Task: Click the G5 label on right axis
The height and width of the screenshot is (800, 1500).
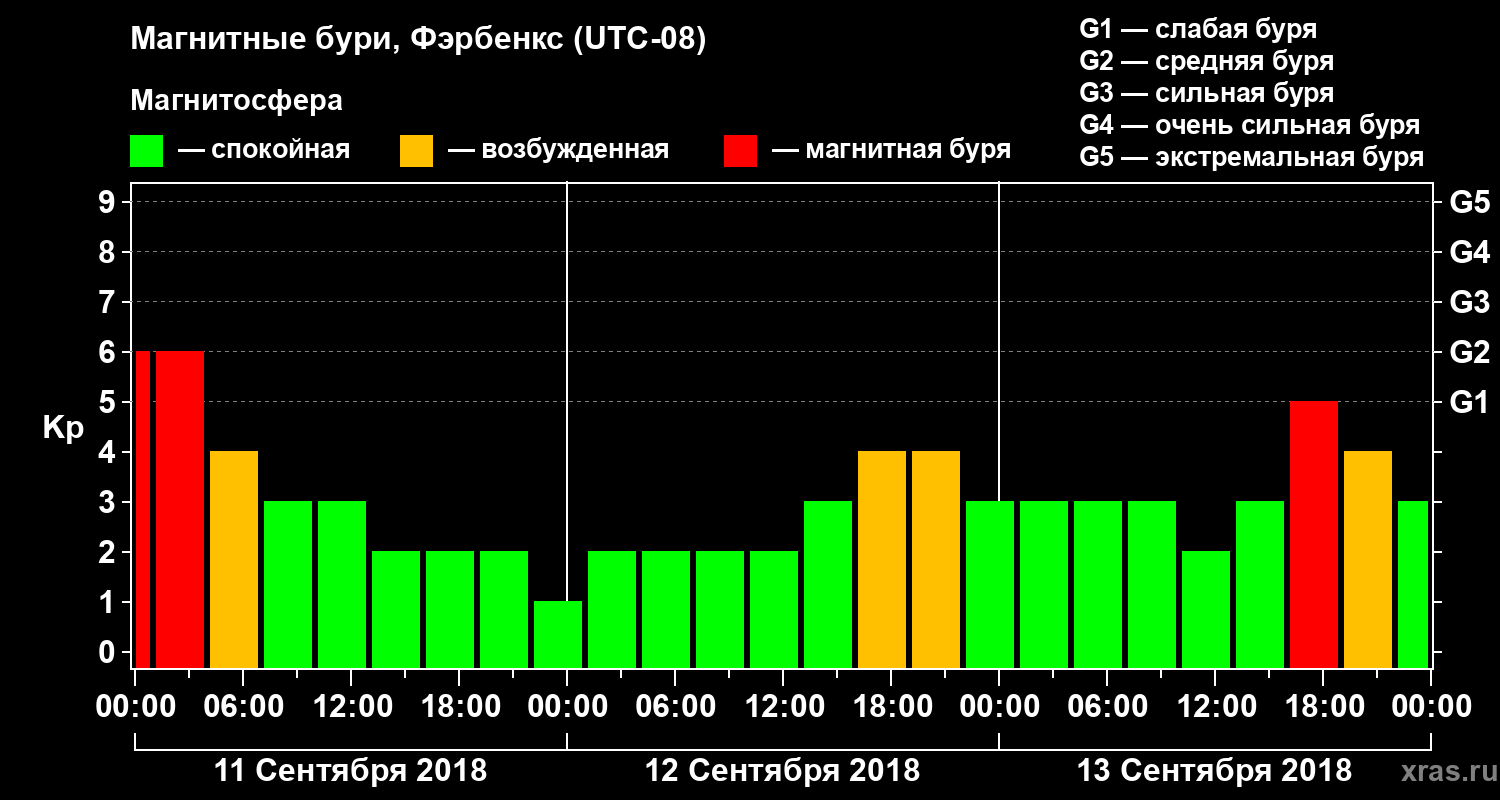Action: pyautogui.click(x=1469, y=202)
